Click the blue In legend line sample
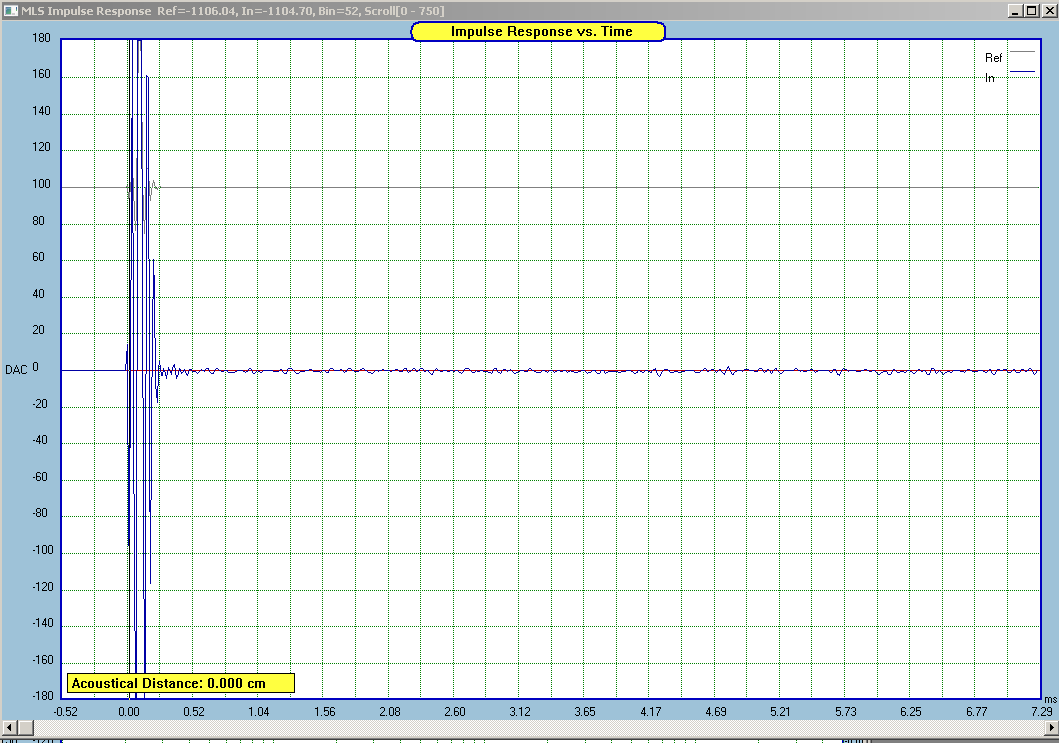Image resolution: width=1059 pixels, height=743 pixels. 1022,71
